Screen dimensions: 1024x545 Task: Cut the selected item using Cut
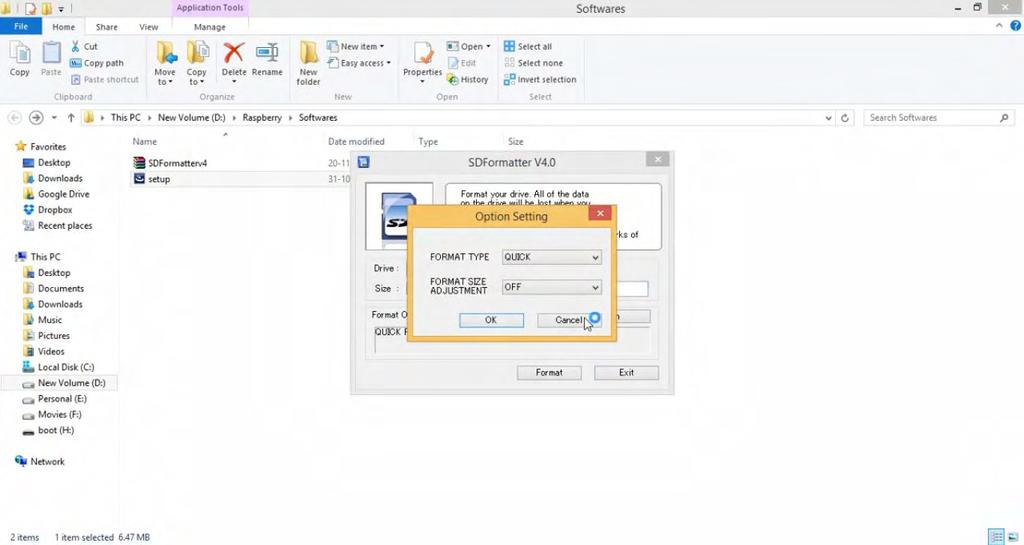pos(84,46)
